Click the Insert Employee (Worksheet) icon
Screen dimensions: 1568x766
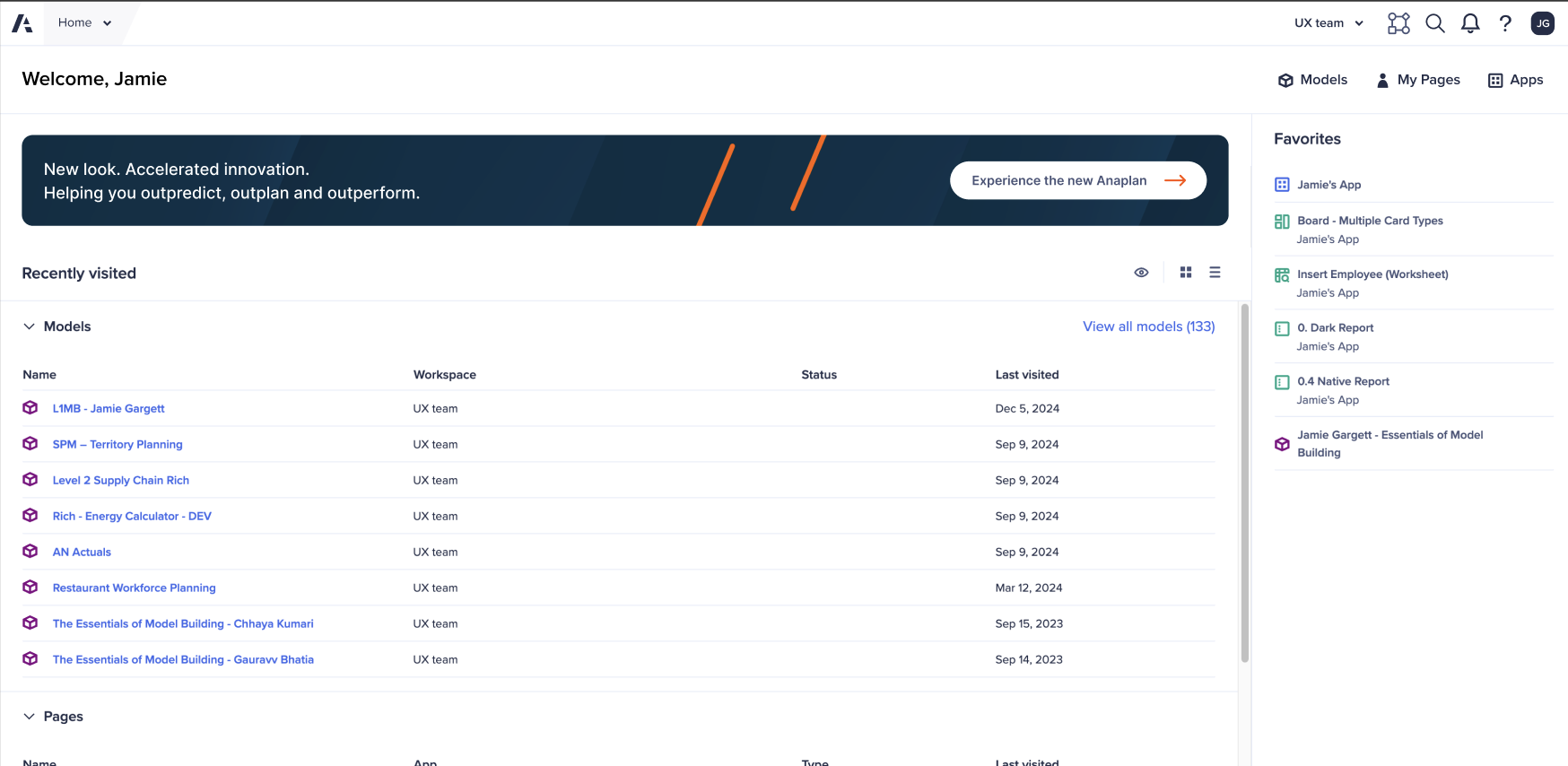(1282, 275)
